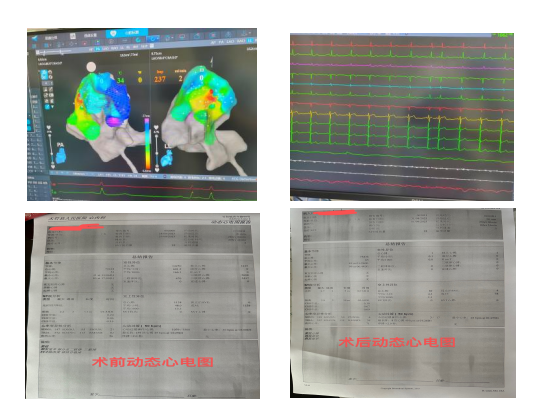Viewport: 540px width, 411px height.
Task: Click the blue PA heart orientation icon
Action: click(x=61, y=156)
